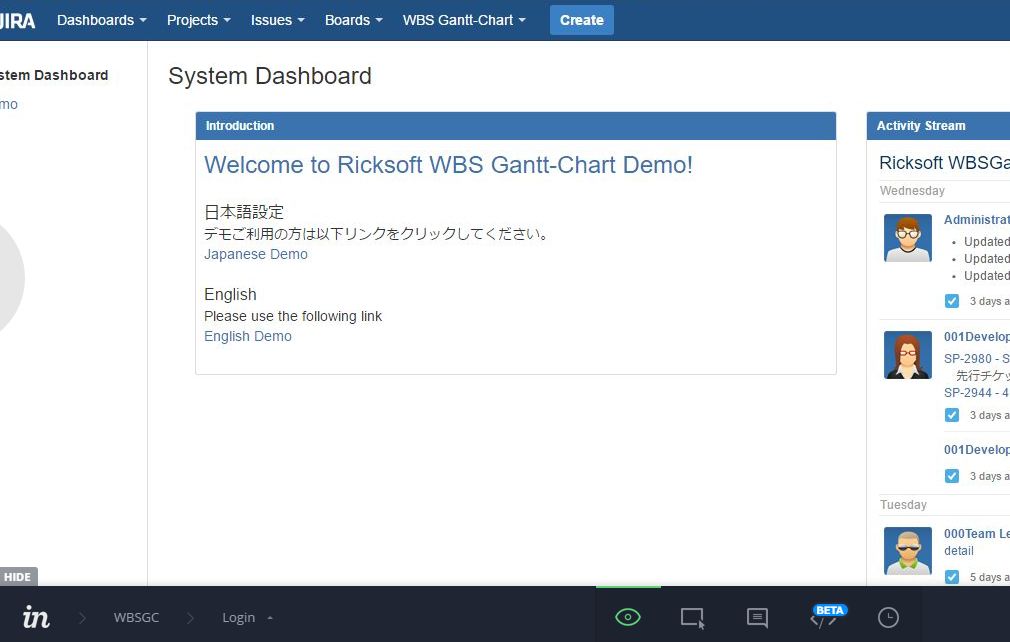Click the blue Create button
This screenshot has width=1010, height=642.
pos(582,20)
